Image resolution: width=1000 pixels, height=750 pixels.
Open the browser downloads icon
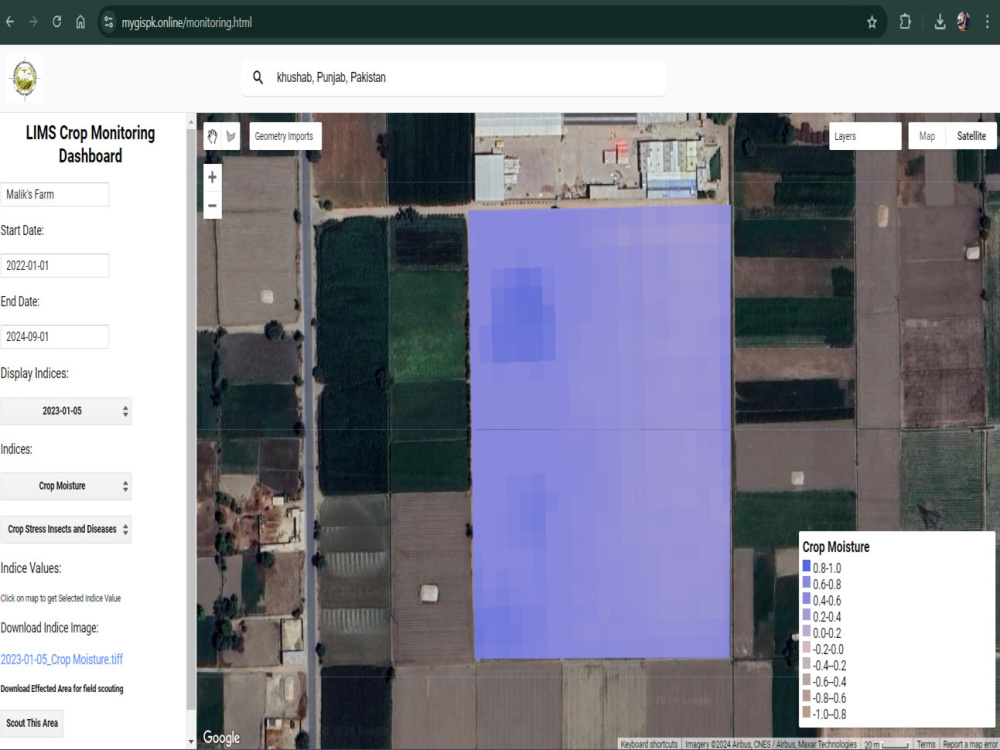coord(939,22)
